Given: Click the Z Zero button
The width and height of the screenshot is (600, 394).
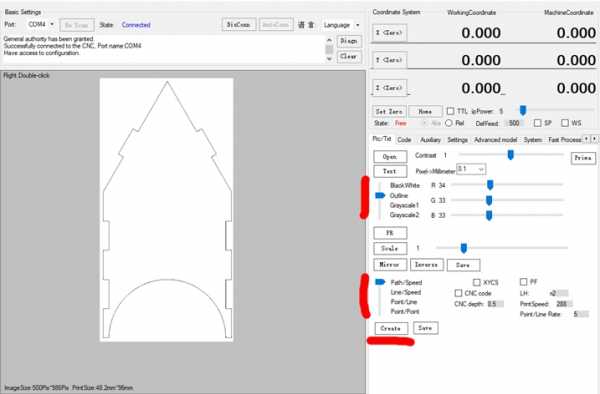Looking at the screenshot, I should tap(390, 88).
